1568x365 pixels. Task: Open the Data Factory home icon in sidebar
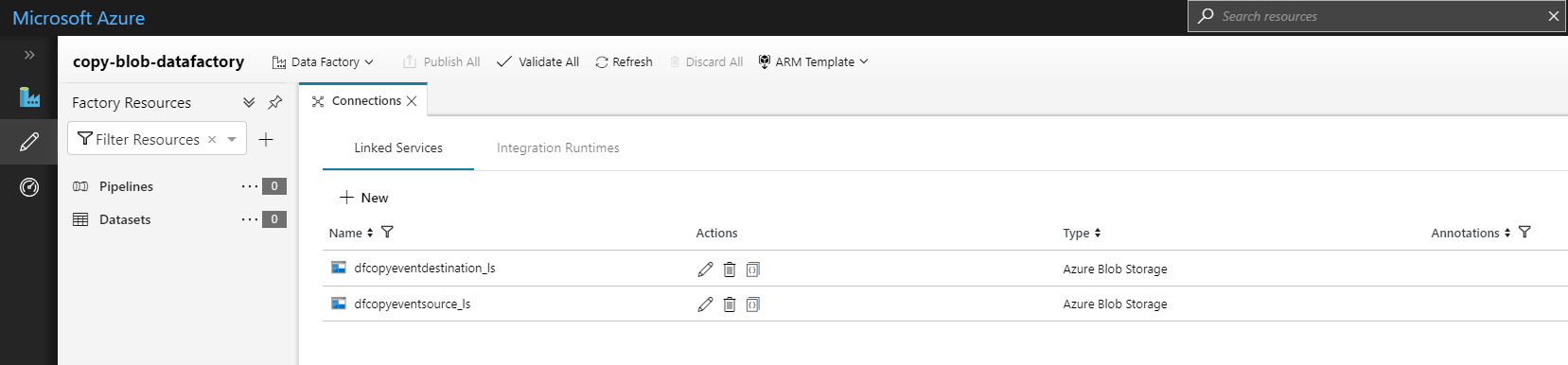pos(29,96)
